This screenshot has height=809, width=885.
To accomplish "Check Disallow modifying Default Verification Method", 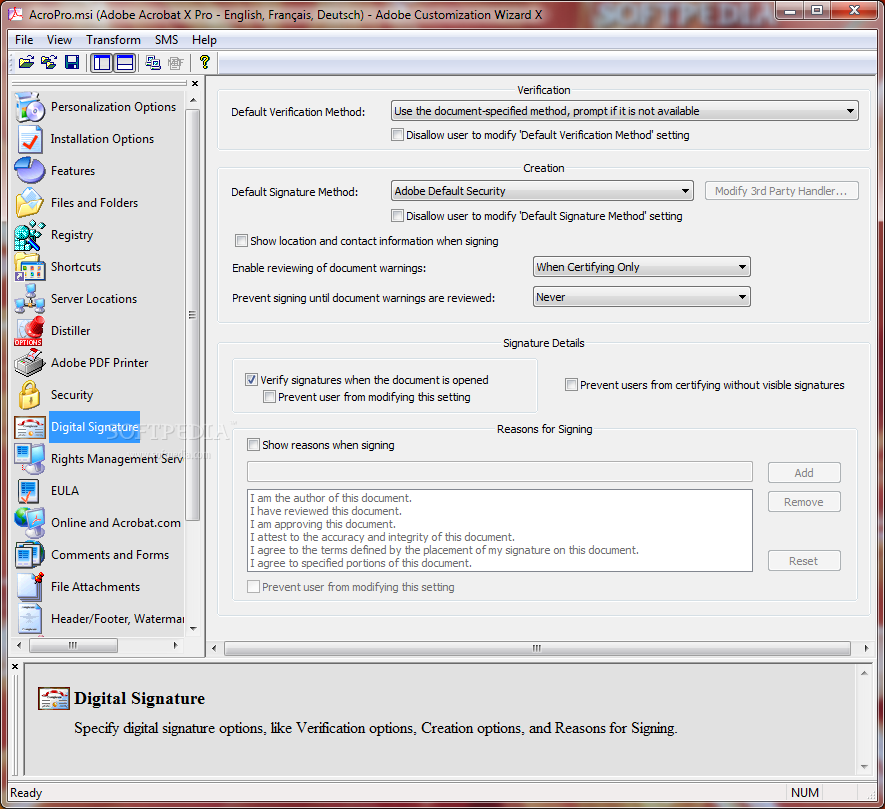I will click(x=397, y=135).
